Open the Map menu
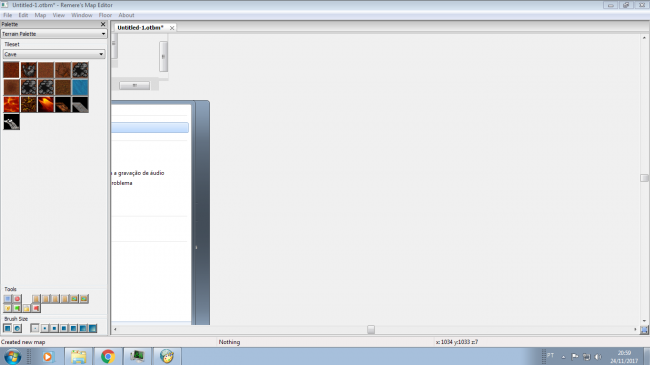650x365 pixels. pos(40,15)
